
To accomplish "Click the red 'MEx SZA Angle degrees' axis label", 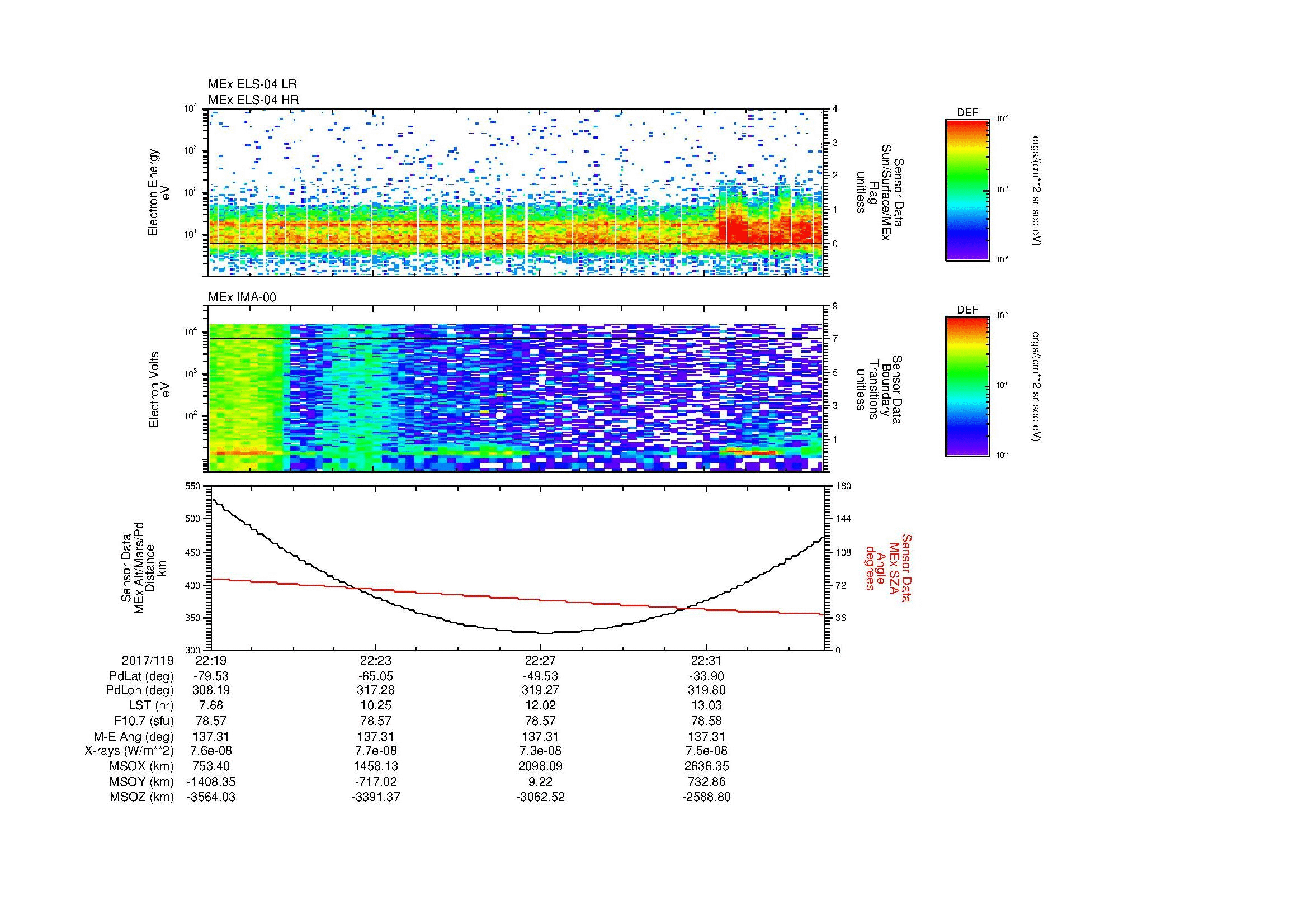I will coord(887,567).
